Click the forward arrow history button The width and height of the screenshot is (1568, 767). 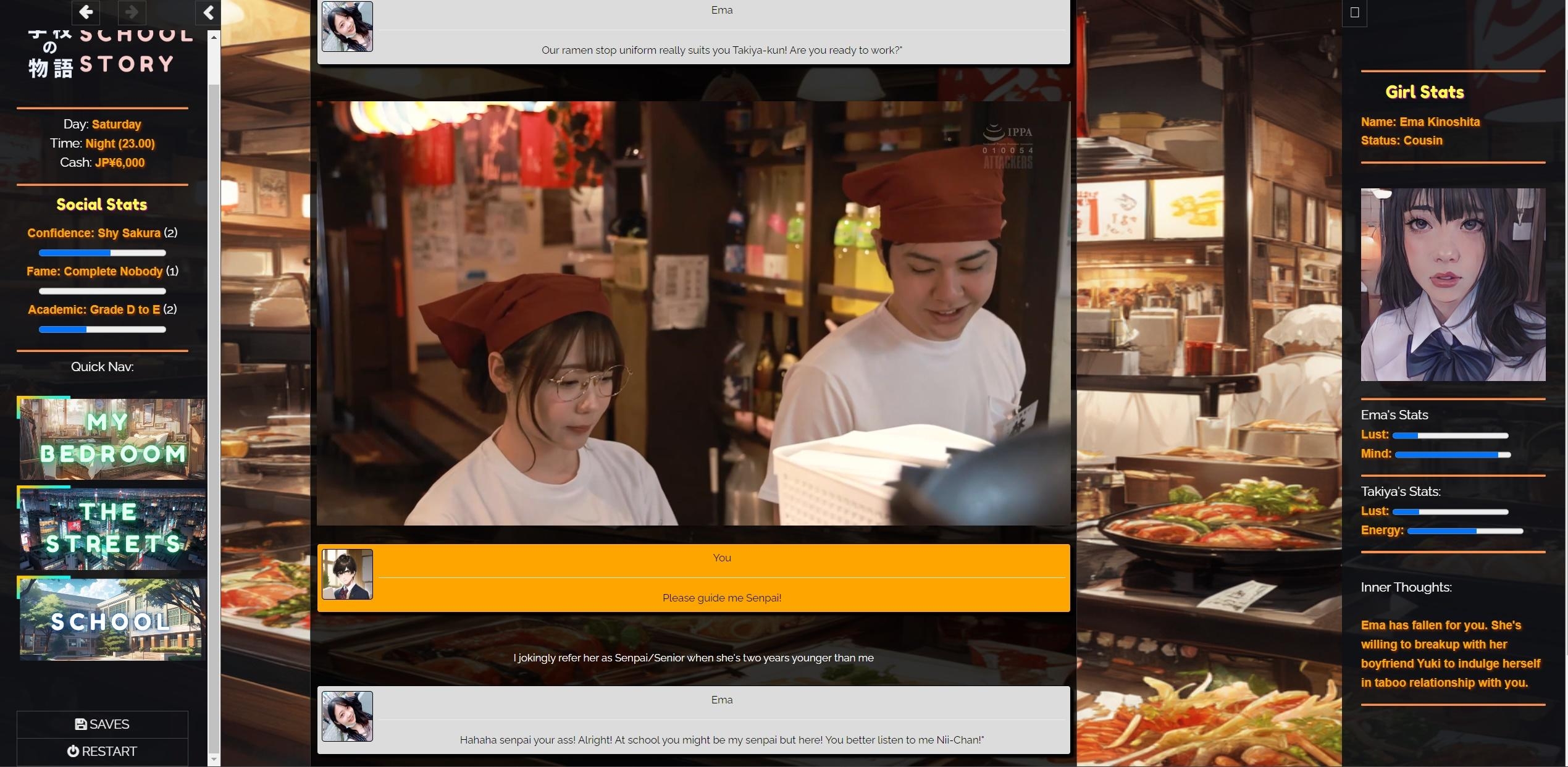(x=132, y=12)
